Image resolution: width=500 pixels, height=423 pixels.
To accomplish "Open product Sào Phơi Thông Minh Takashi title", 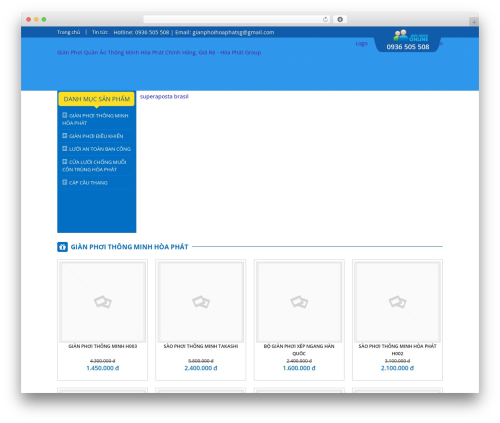I will tap(201, 346).
